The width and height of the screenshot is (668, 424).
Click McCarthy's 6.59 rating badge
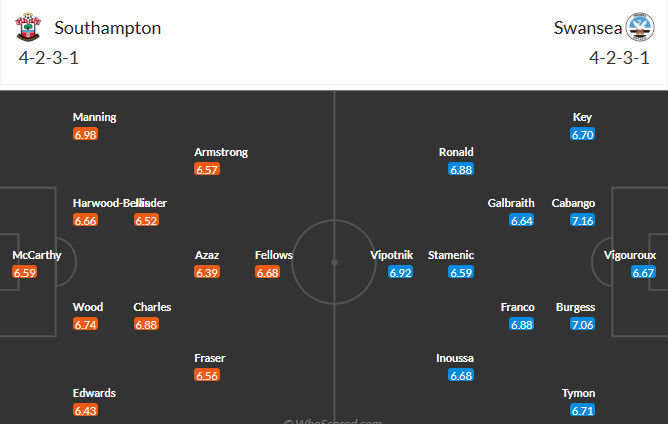25,272
